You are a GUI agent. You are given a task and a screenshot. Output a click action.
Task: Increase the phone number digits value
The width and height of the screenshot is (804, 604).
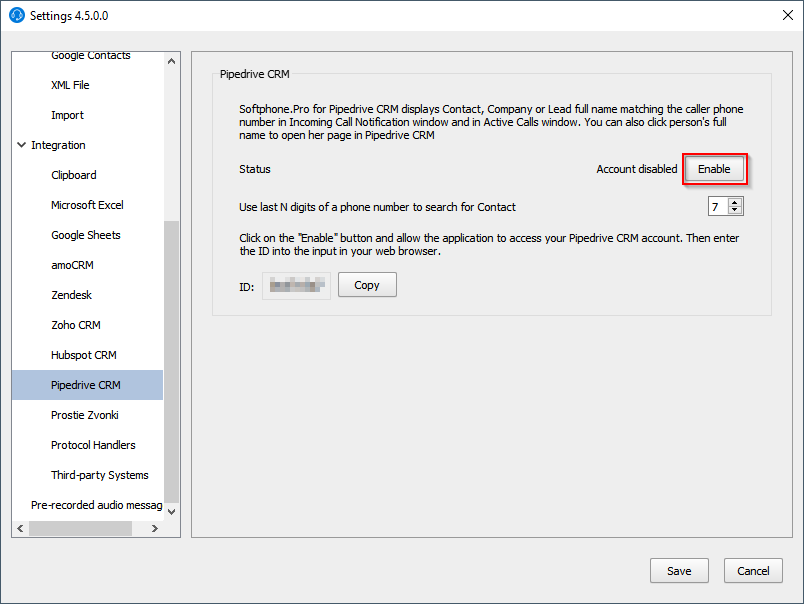pyautogui.click(x=734, y=201)
